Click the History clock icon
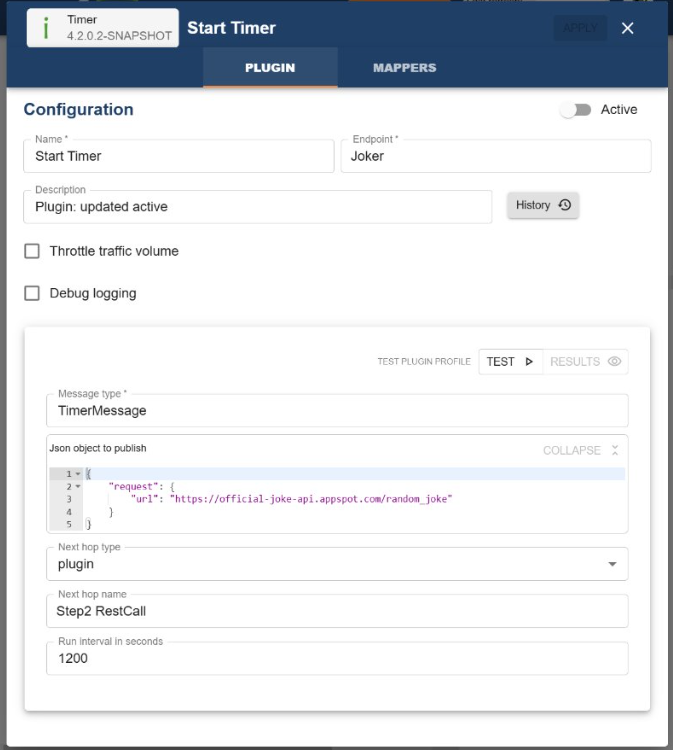 pyautogui.click(x=565, y=205)
